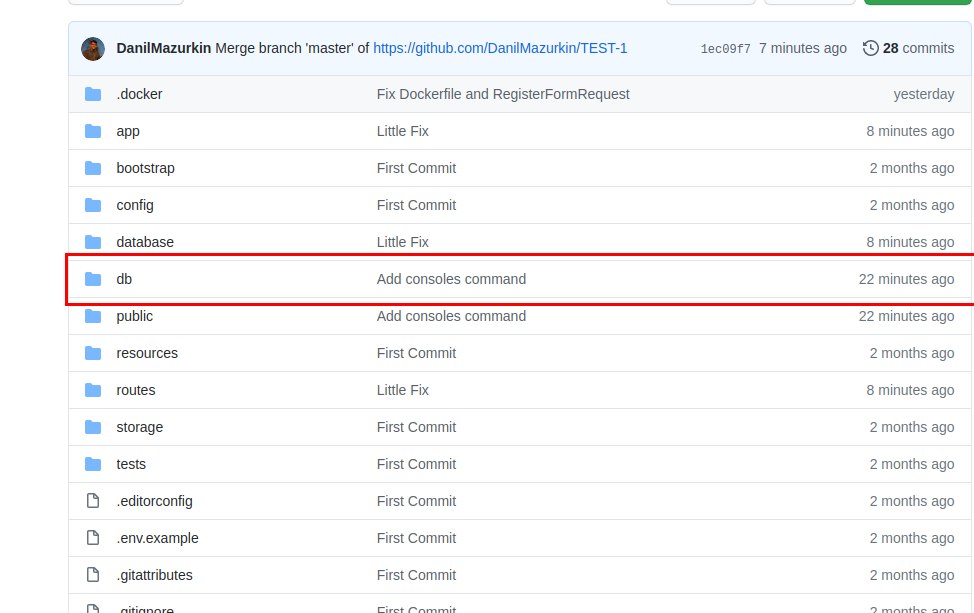Open 'First Commit' message on resources row
The image size is (974, 613).
point(416,353)
